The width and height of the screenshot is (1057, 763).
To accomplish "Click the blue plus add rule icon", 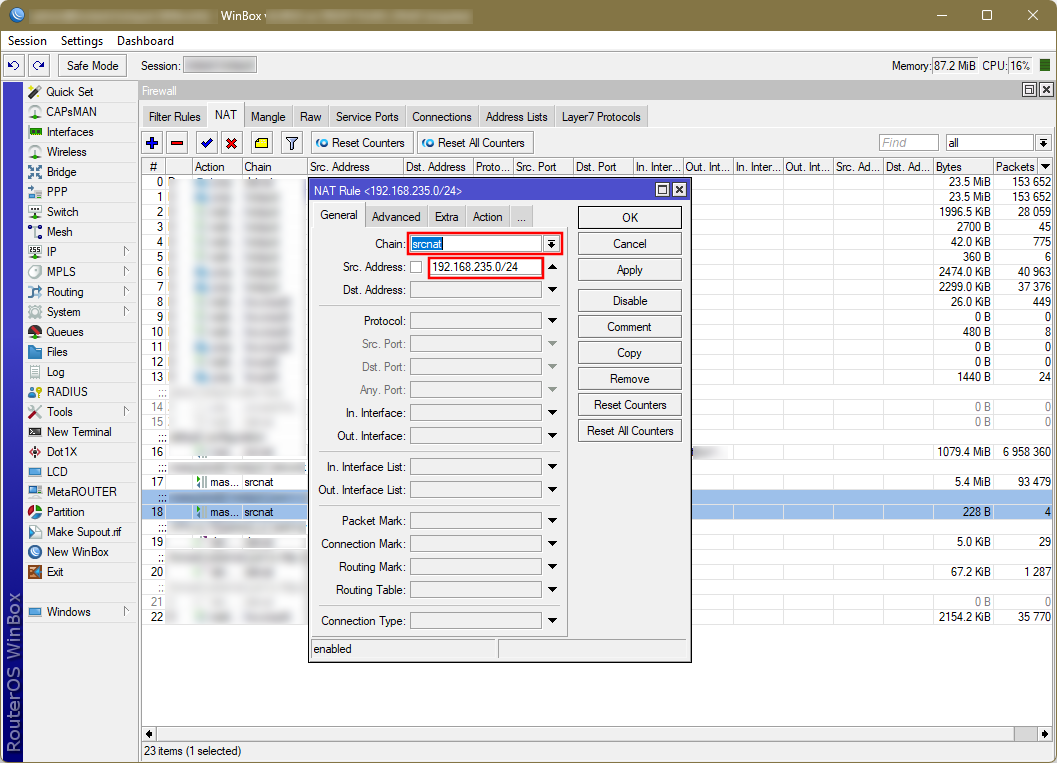I will pyautogui.click(x=152, y=143).
